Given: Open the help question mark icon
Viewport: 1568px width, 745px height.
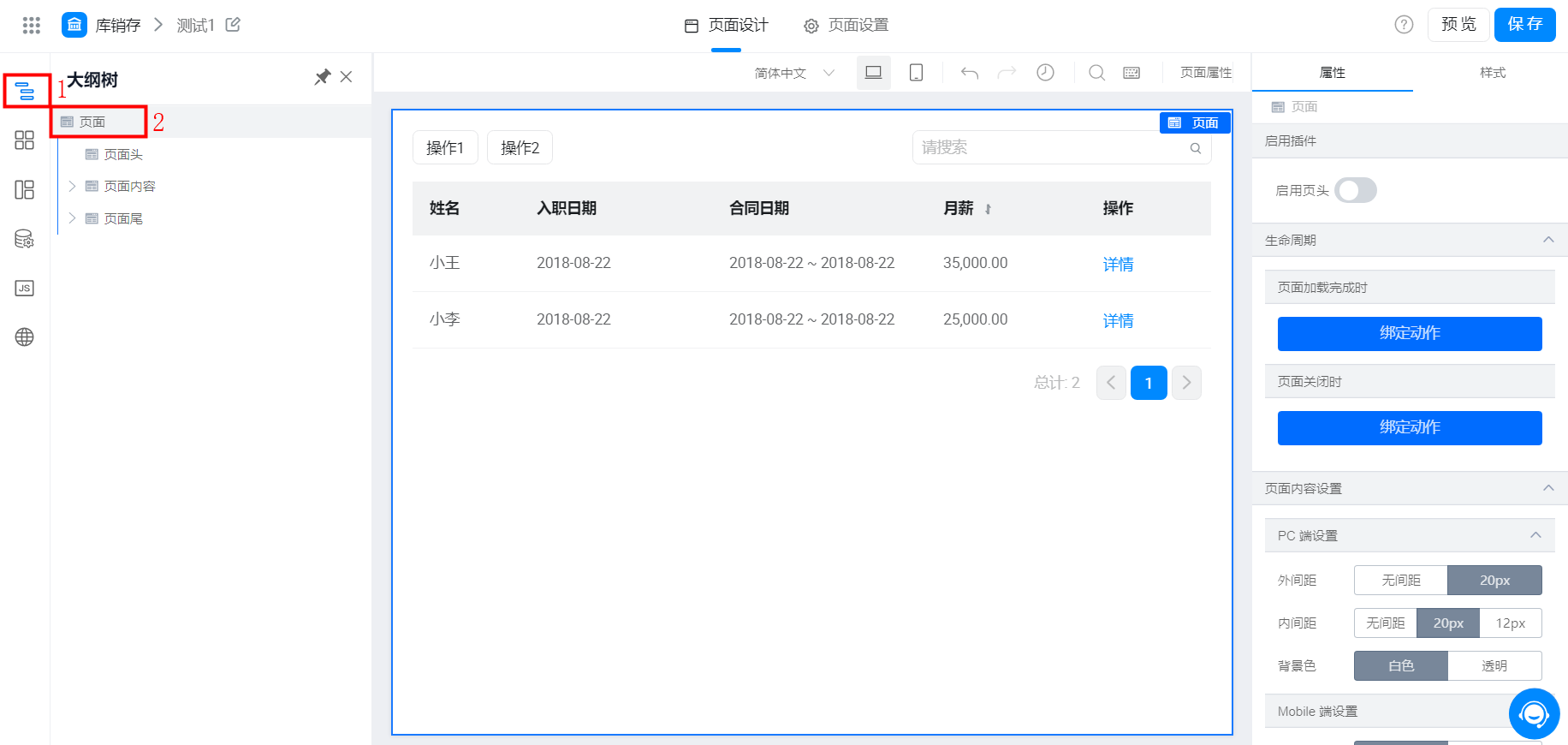Looking at the screenshot, I should (x=1404, y=25).
